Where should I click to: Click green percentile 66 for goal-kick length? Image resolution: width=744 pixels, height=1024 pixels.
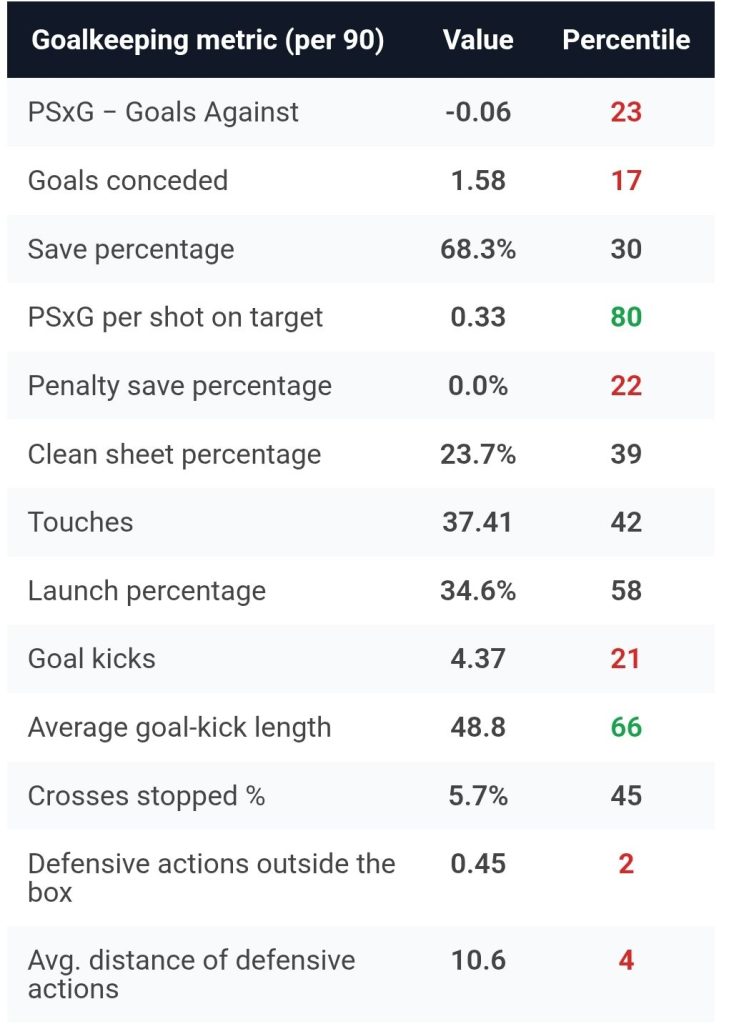tap(626, 727)
